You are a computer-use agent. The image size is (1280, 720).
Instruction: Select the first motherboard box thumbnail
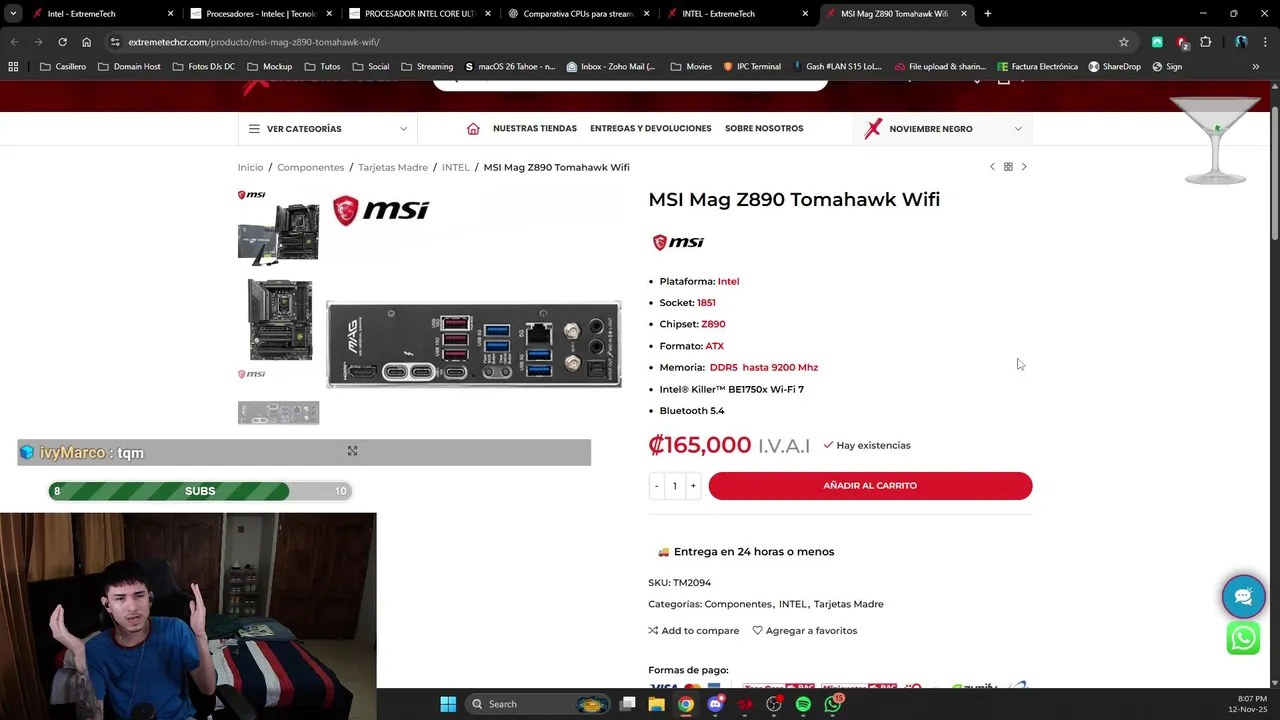(278, 228)
